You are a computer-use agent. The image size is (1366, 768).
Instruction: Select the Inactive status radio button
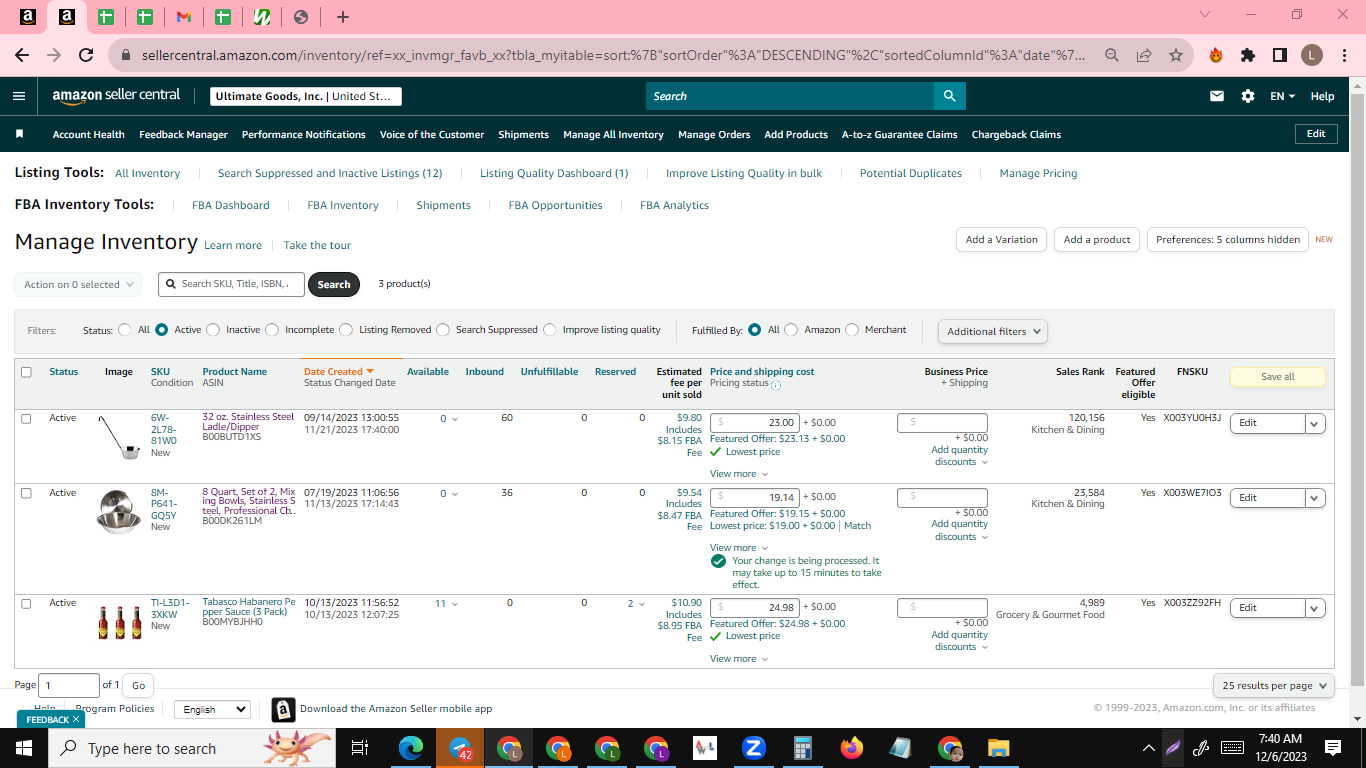point(213,329)
